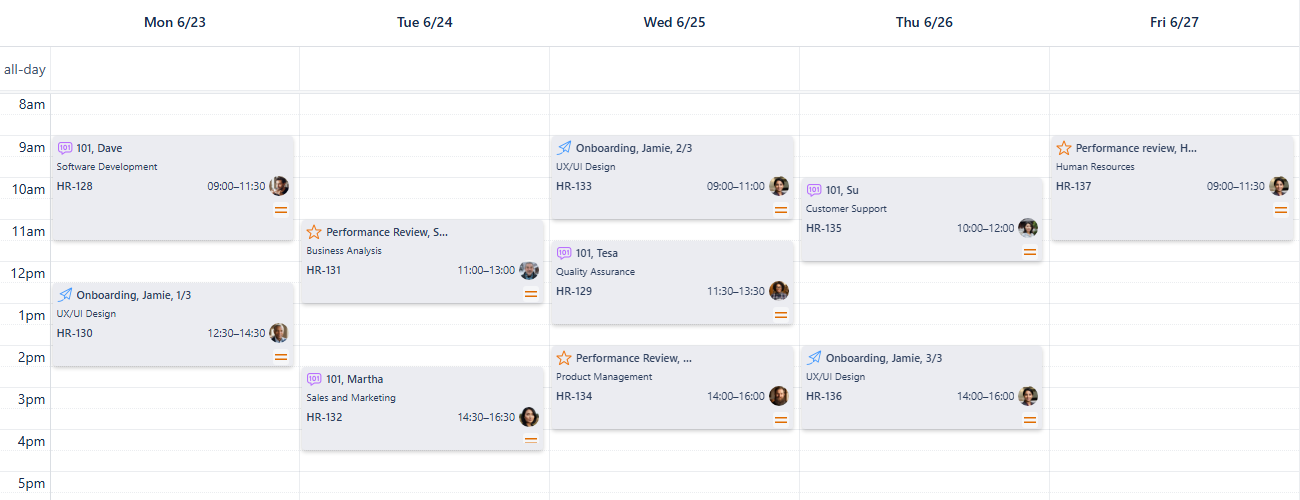The width and height of the screenshot is (1300, 500).
Task: Click the all-day cell for Thu 6/26
Action: [924, 70]
